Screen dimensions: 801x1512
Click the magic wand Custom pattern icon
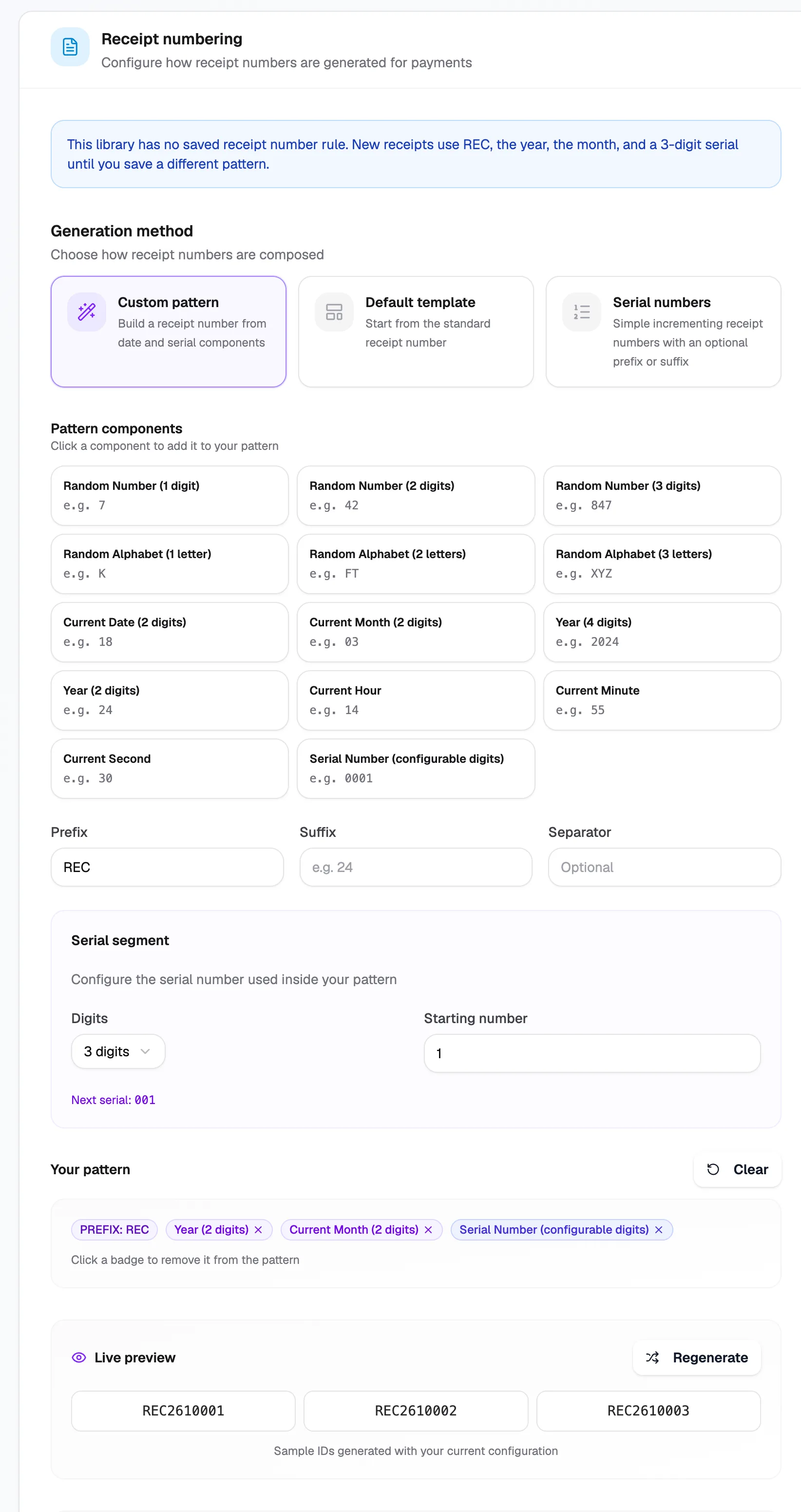87,311
